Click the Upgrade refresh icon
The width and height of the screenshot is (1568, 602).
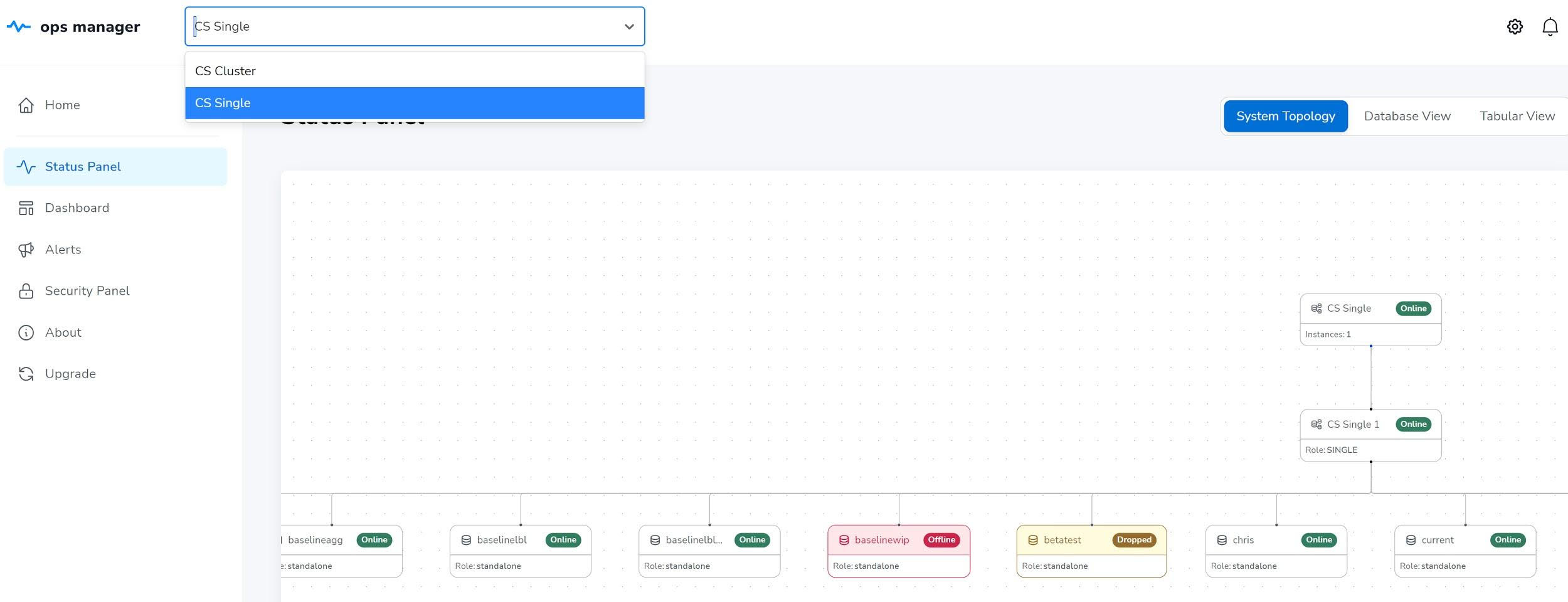[26, 374]
